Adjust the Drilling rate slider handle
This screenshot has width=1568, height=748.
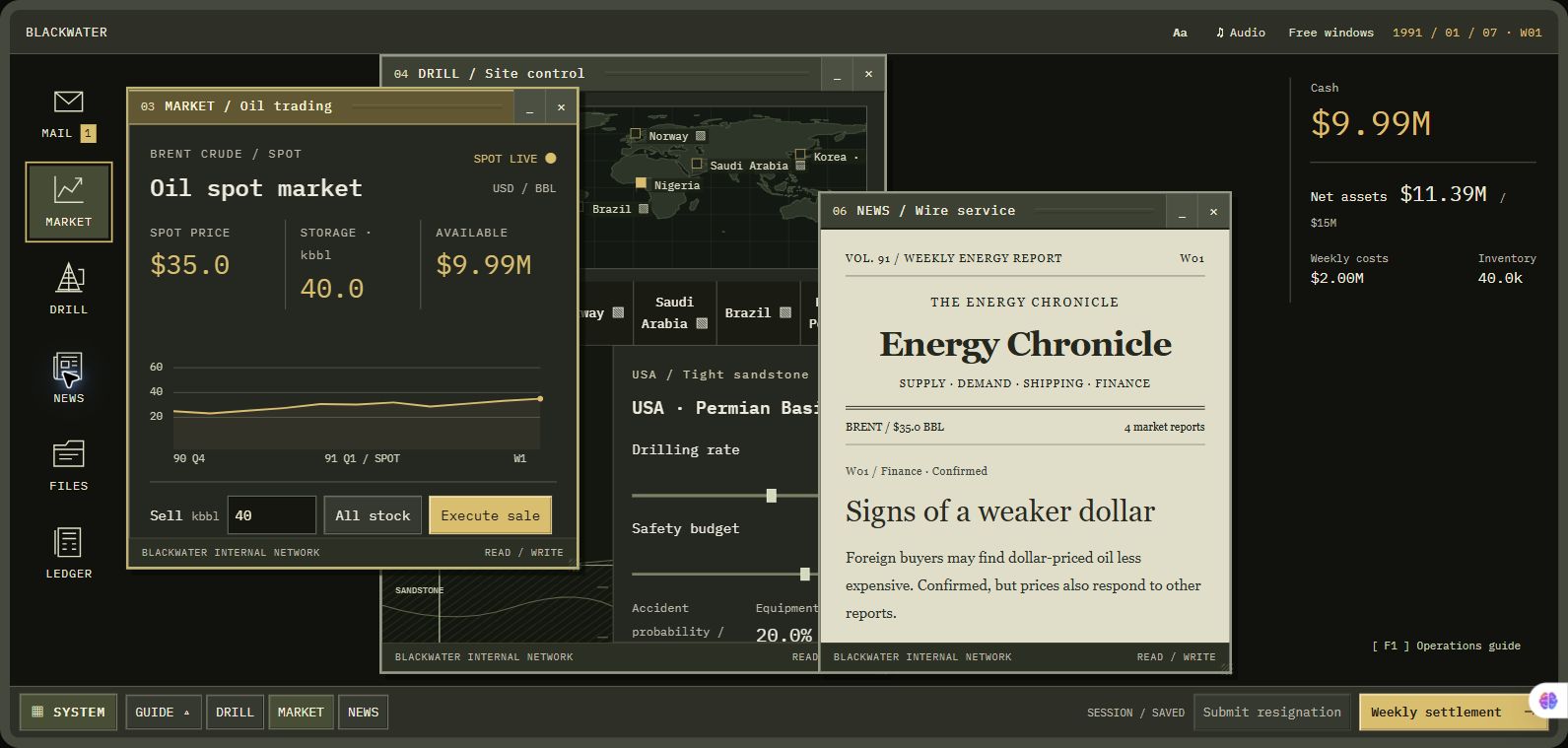click(x=771, y=496)
